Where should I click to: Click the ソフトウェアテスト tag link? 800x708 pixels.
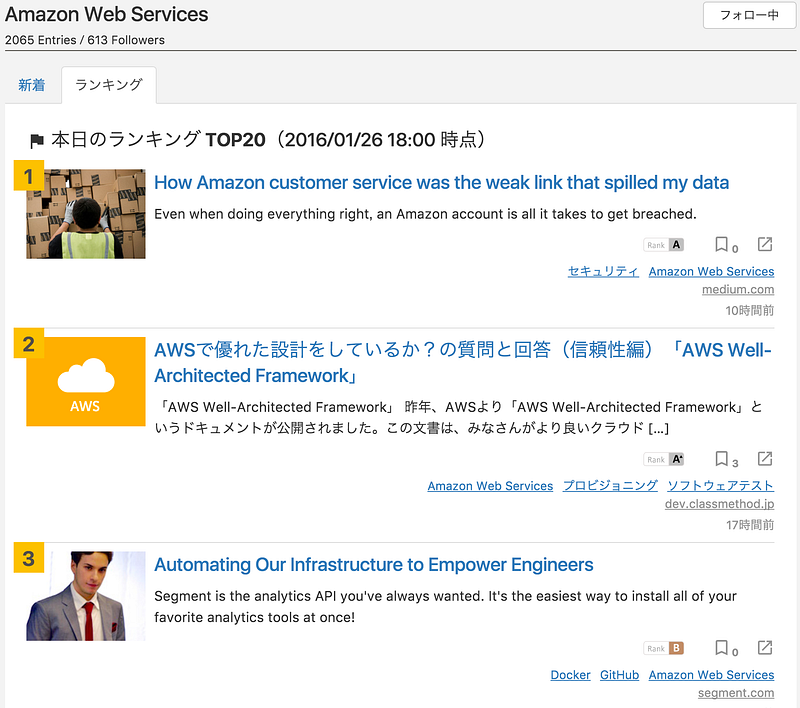tap(720, 486)
